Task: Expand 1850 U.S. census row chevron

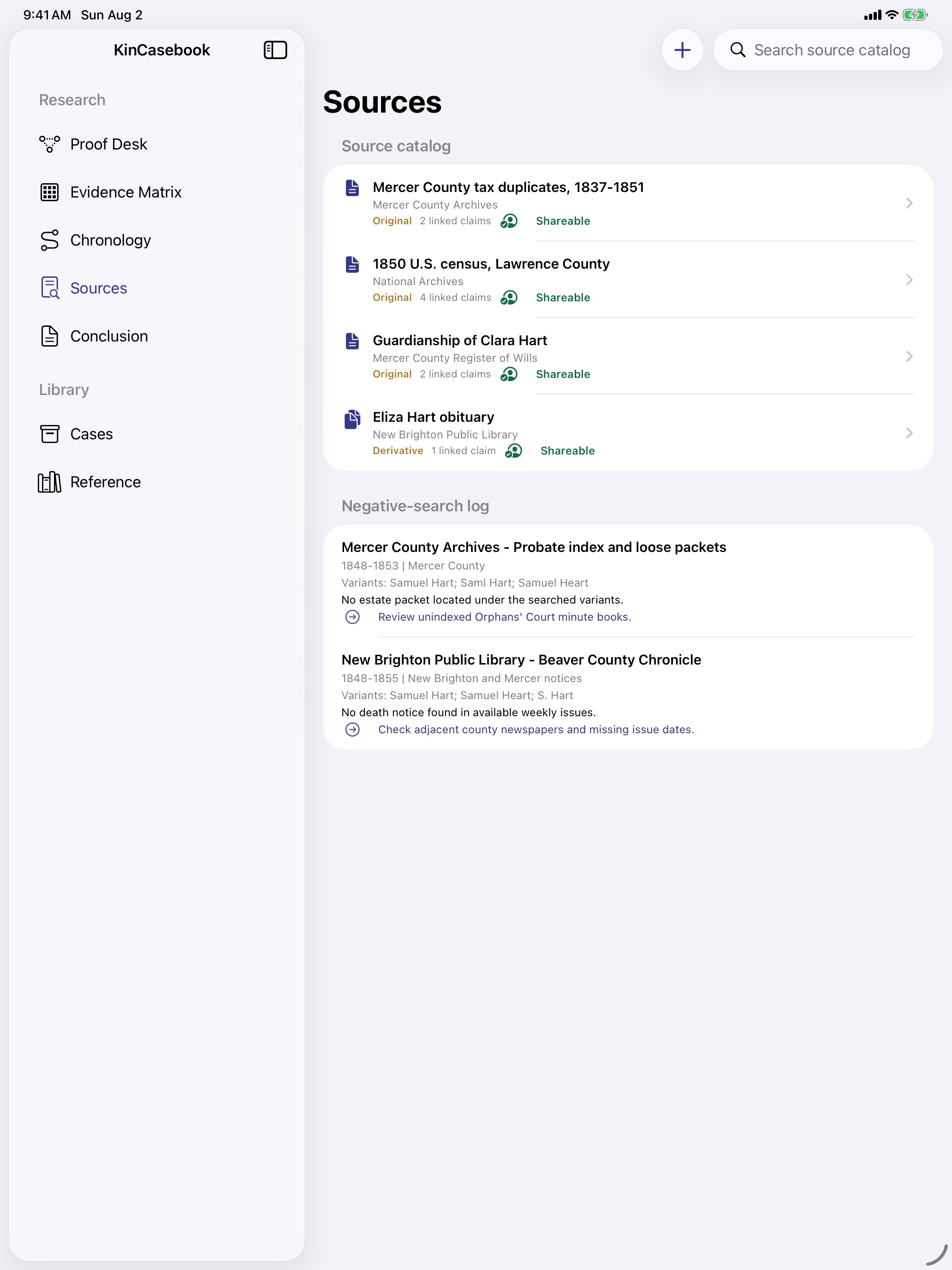Action: tap(909, 280)
